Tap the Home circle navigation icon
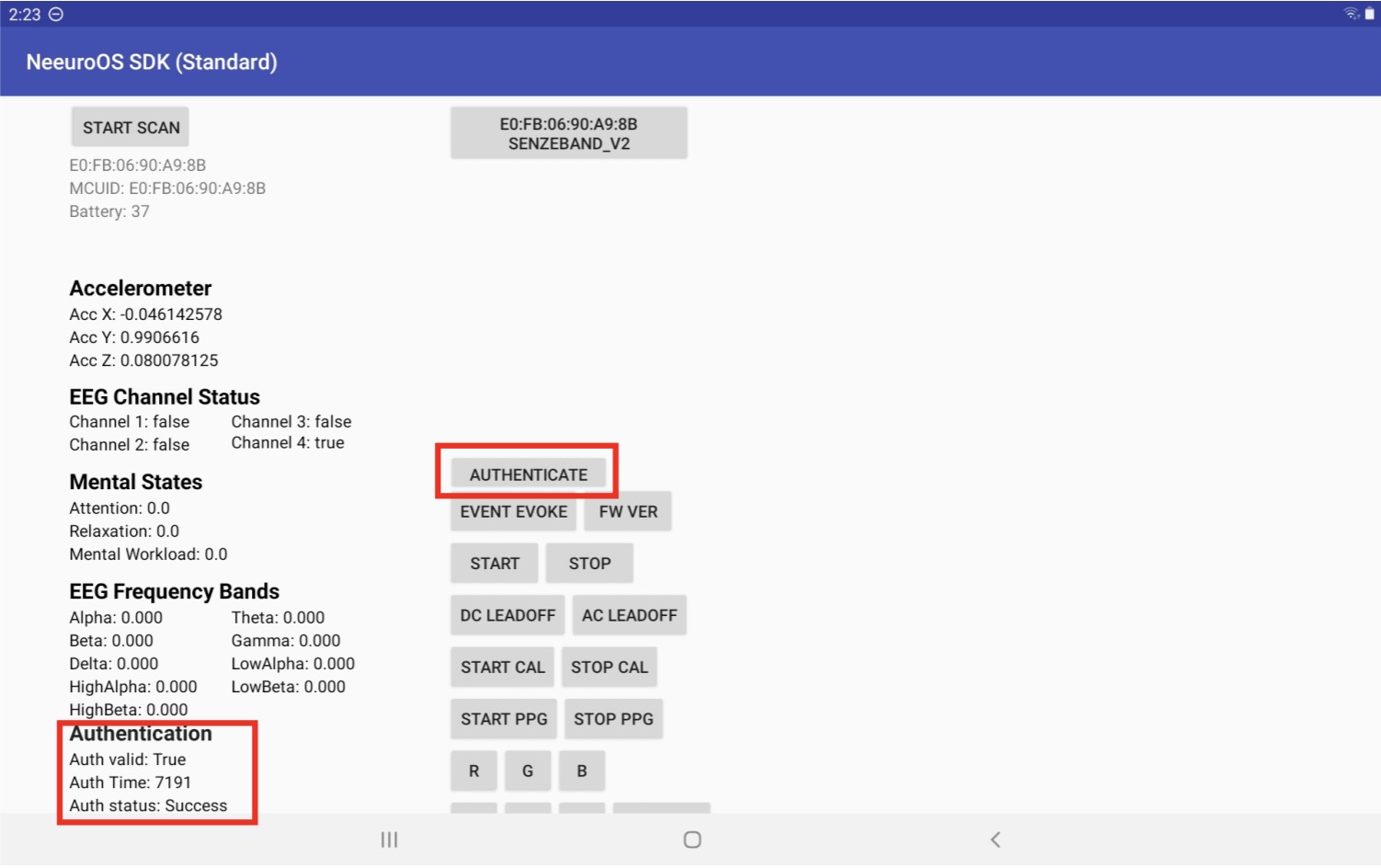The width and height of the screenshot is (1381, 868). click(691, 839)
